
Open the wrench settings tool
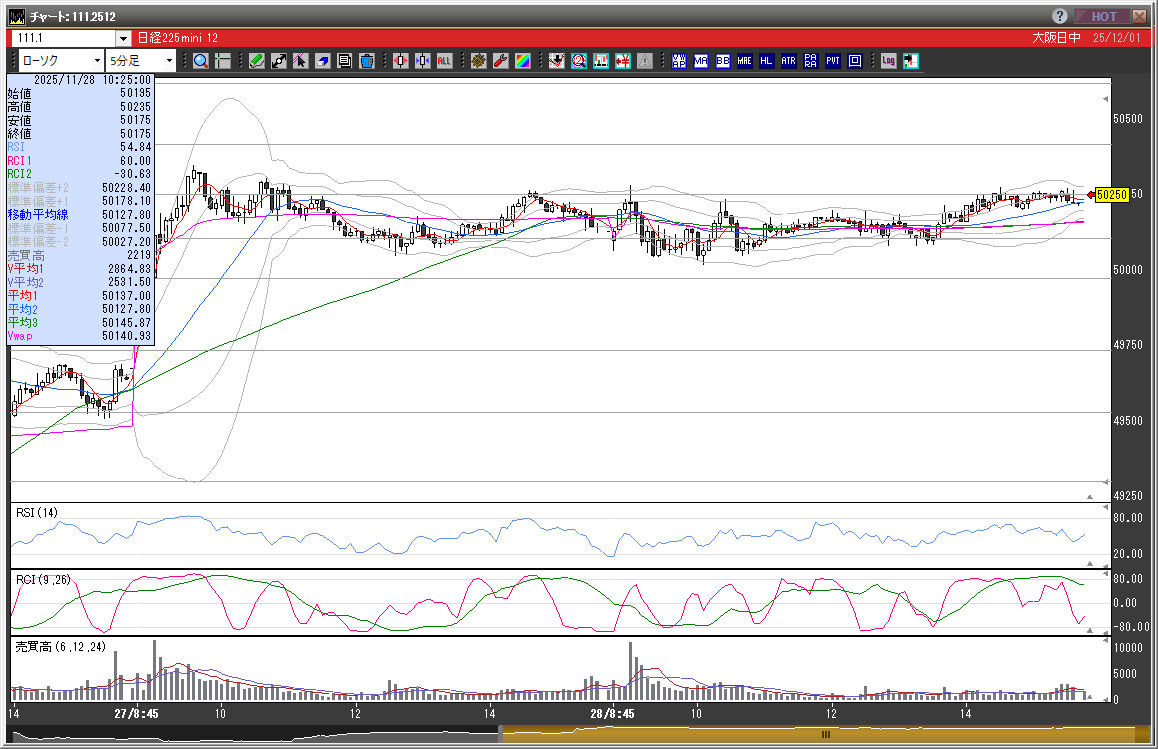[x=500, y=61]
